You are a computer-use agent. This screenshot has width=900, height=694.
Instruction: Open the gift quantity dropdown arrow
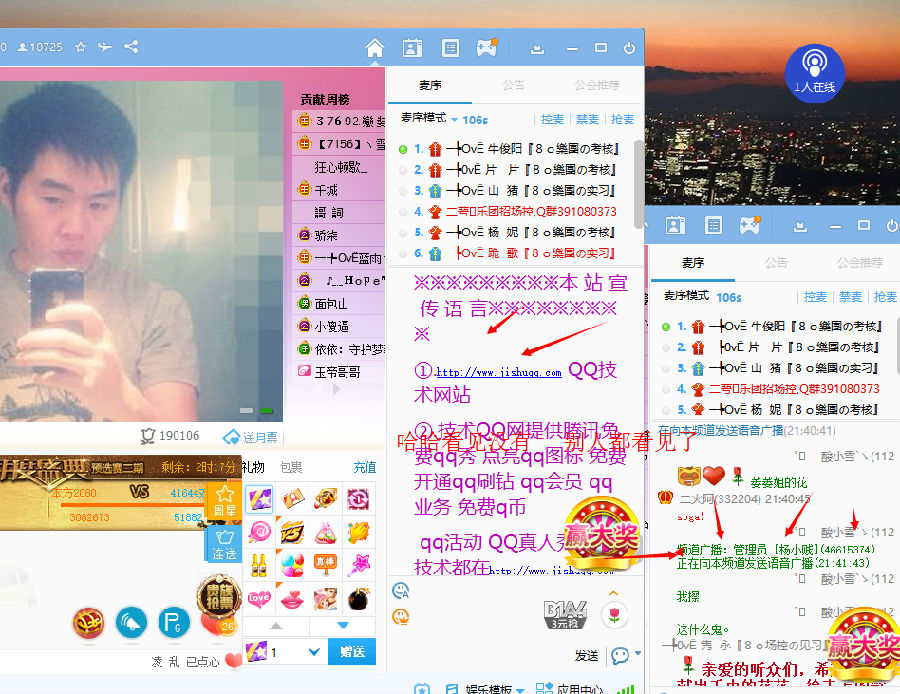click(x=314, y=652)
